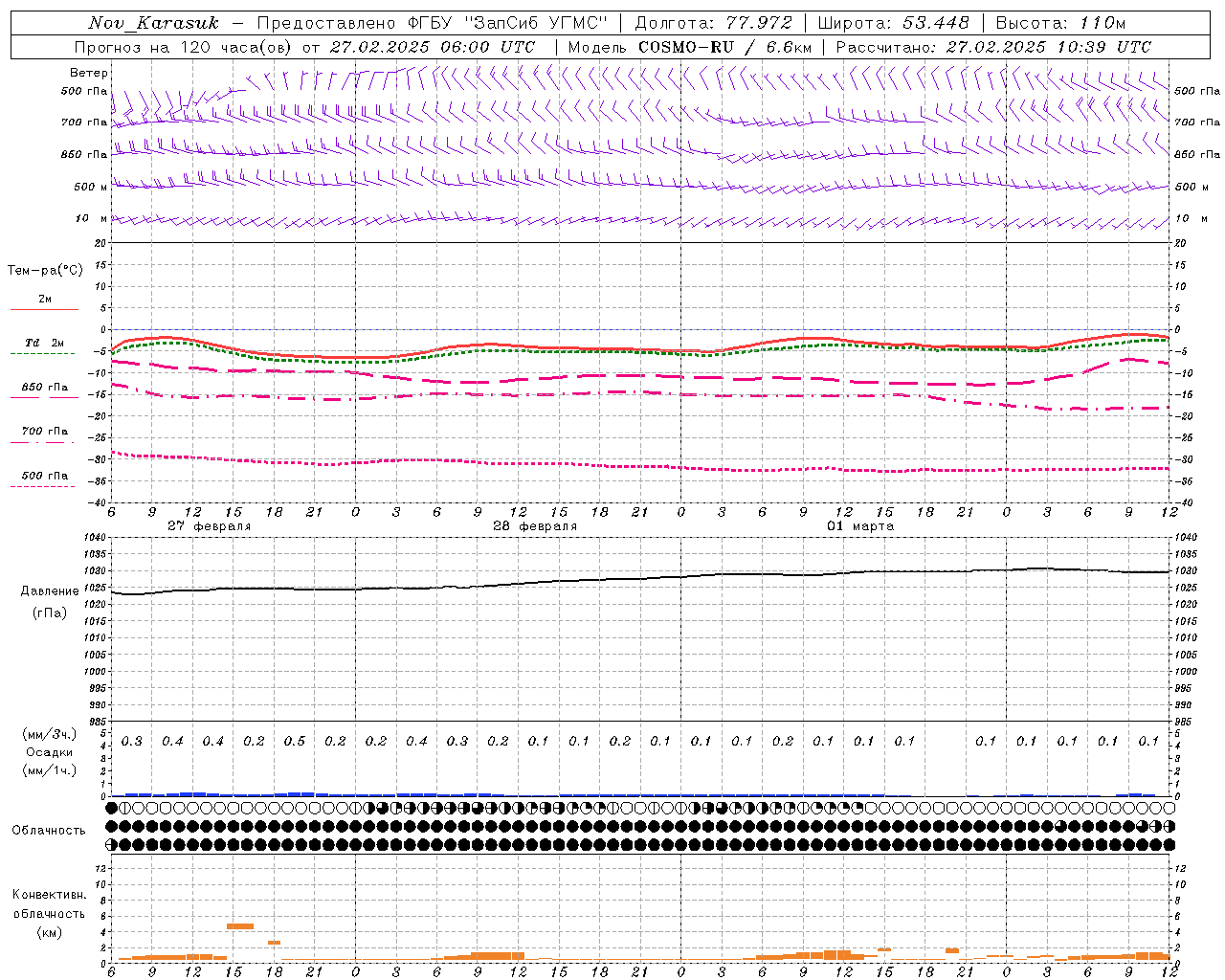Click the 0.5 precipitation value

click(x=295, y=741)
